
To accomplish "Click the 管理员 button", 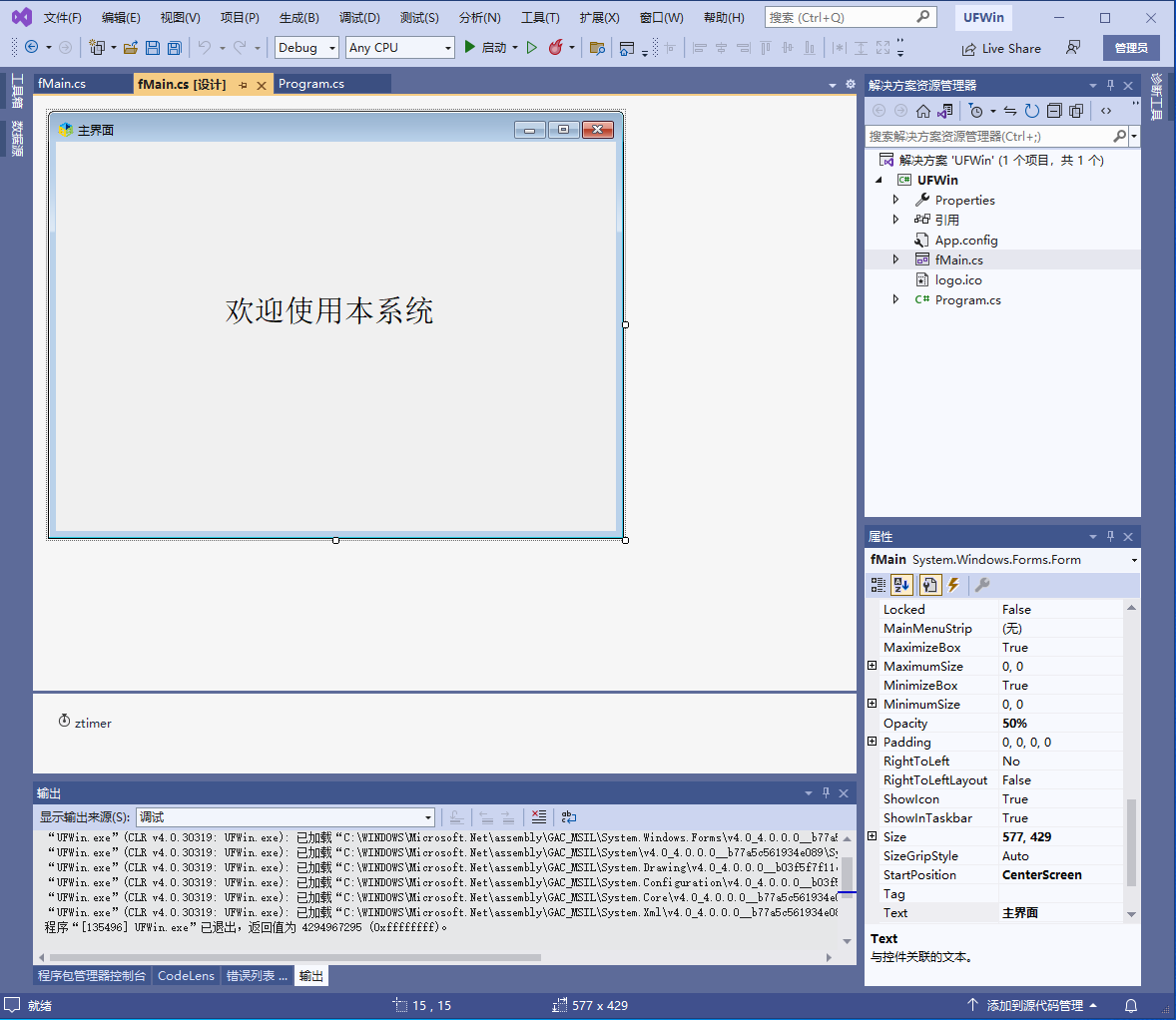I will tap(1131, 48).
